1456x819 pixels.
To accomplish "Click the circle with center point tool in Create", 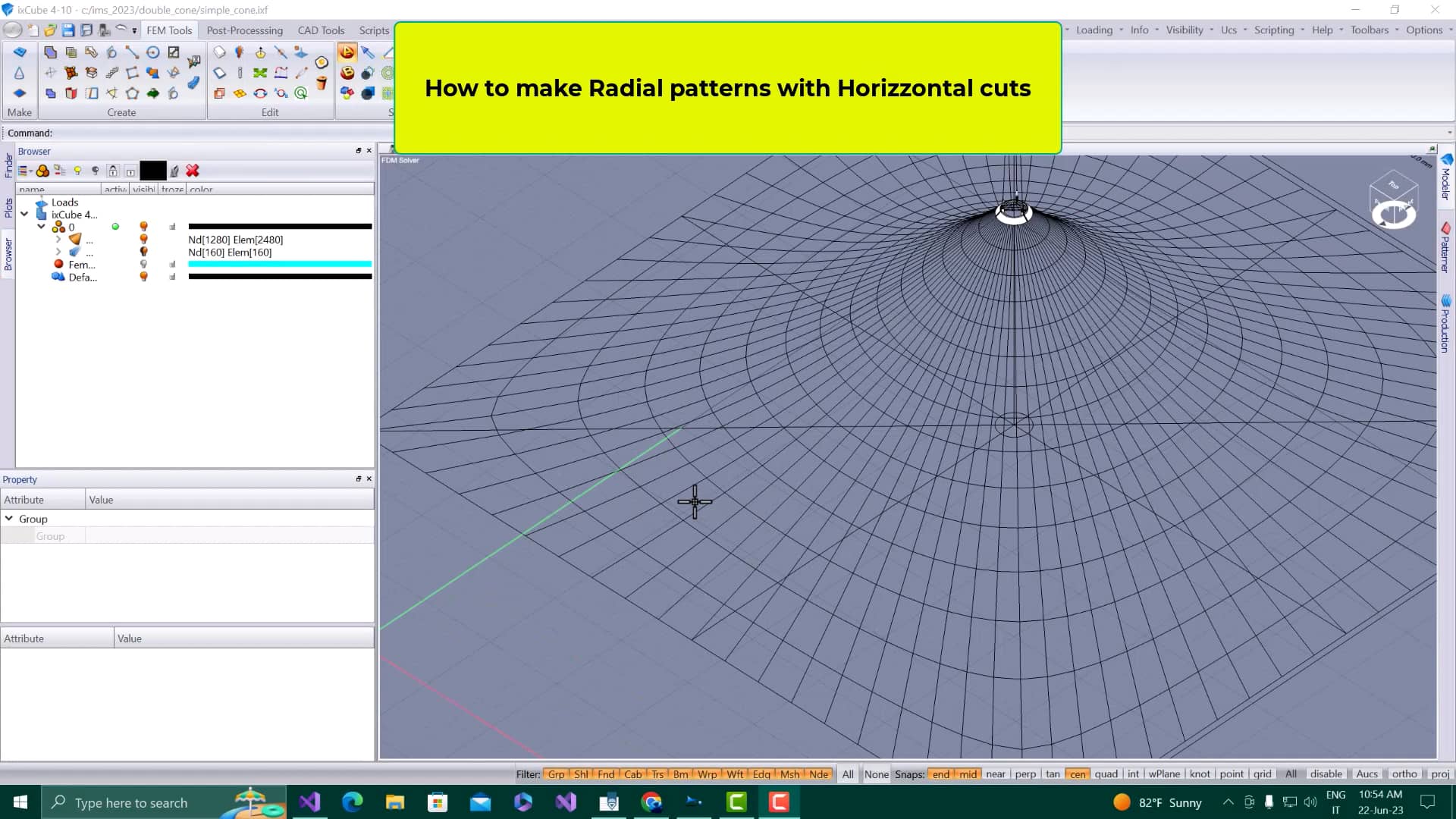I will coord(152,52).
